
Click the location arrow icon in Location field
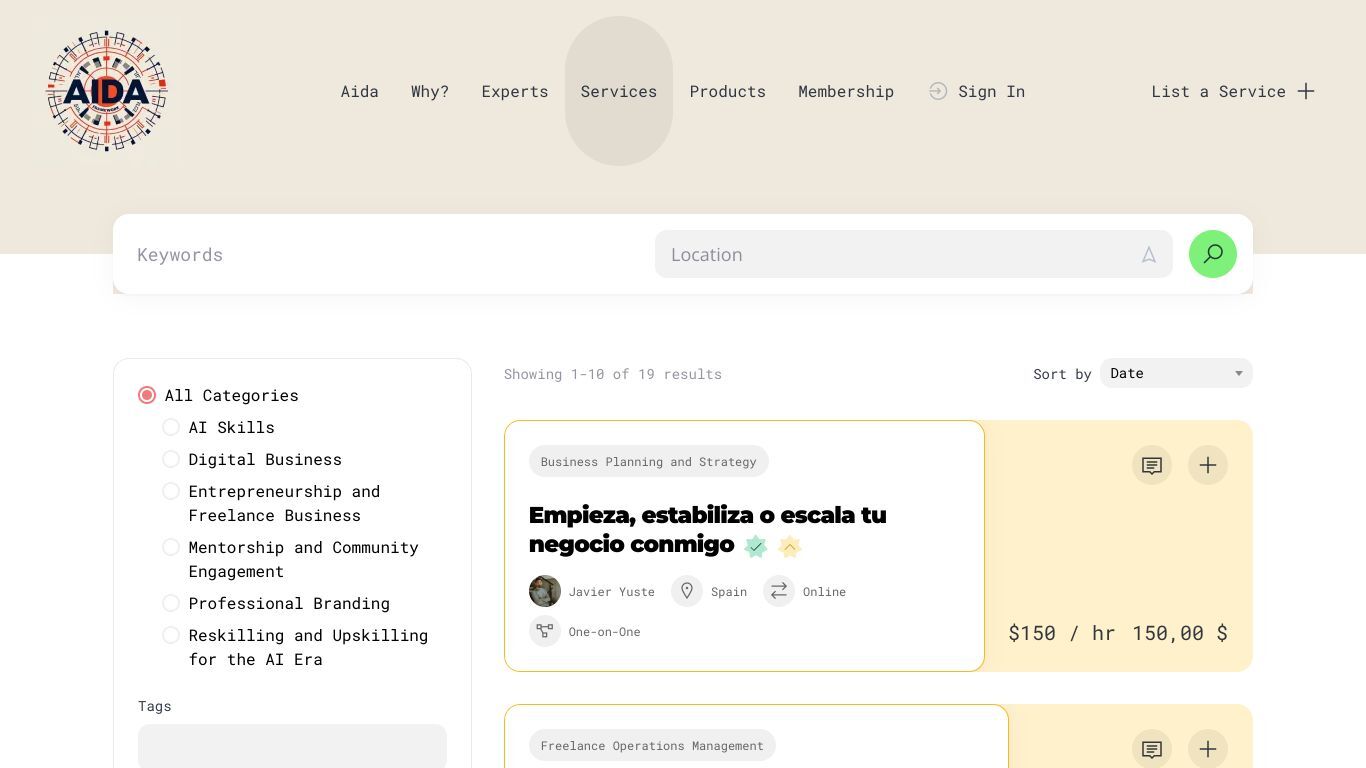[x=1149, y=255]
